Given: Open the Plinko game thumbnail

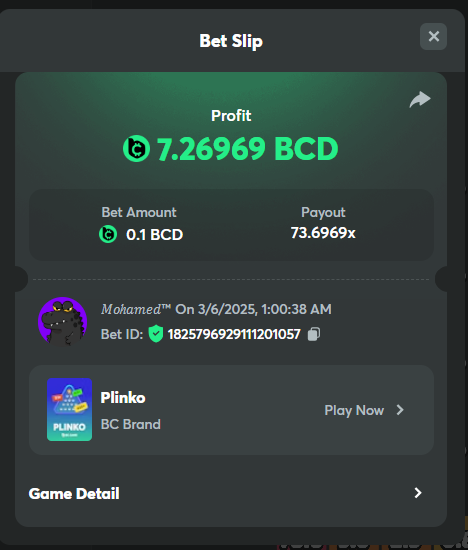Looking at the screenshot, I should [x=69, y=409].
